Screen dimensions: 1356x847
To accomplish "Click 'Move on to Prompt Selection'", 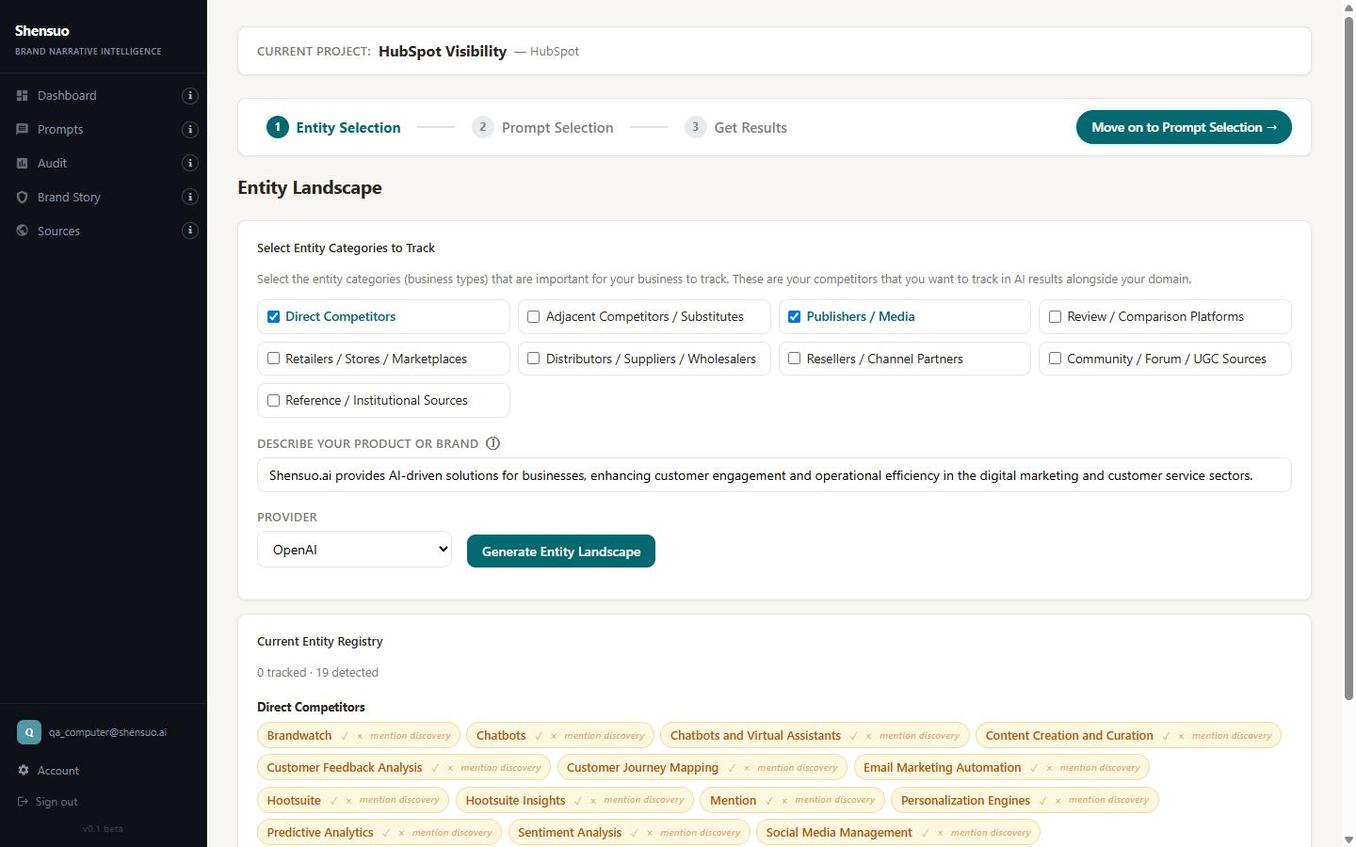I will click(1183, 127).
